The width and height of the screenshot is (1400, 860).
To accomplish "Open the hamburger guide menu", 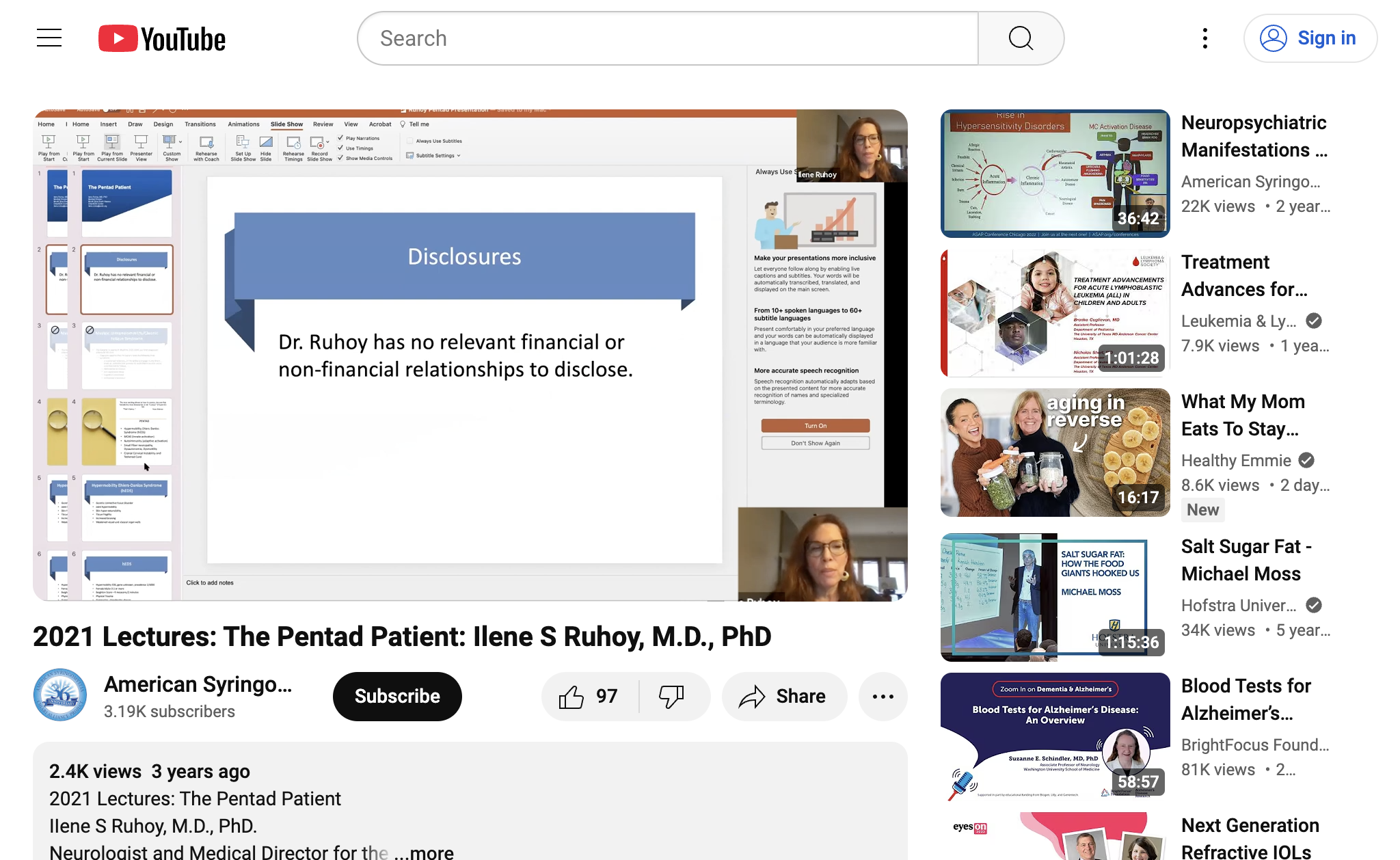I will (49, 38).
